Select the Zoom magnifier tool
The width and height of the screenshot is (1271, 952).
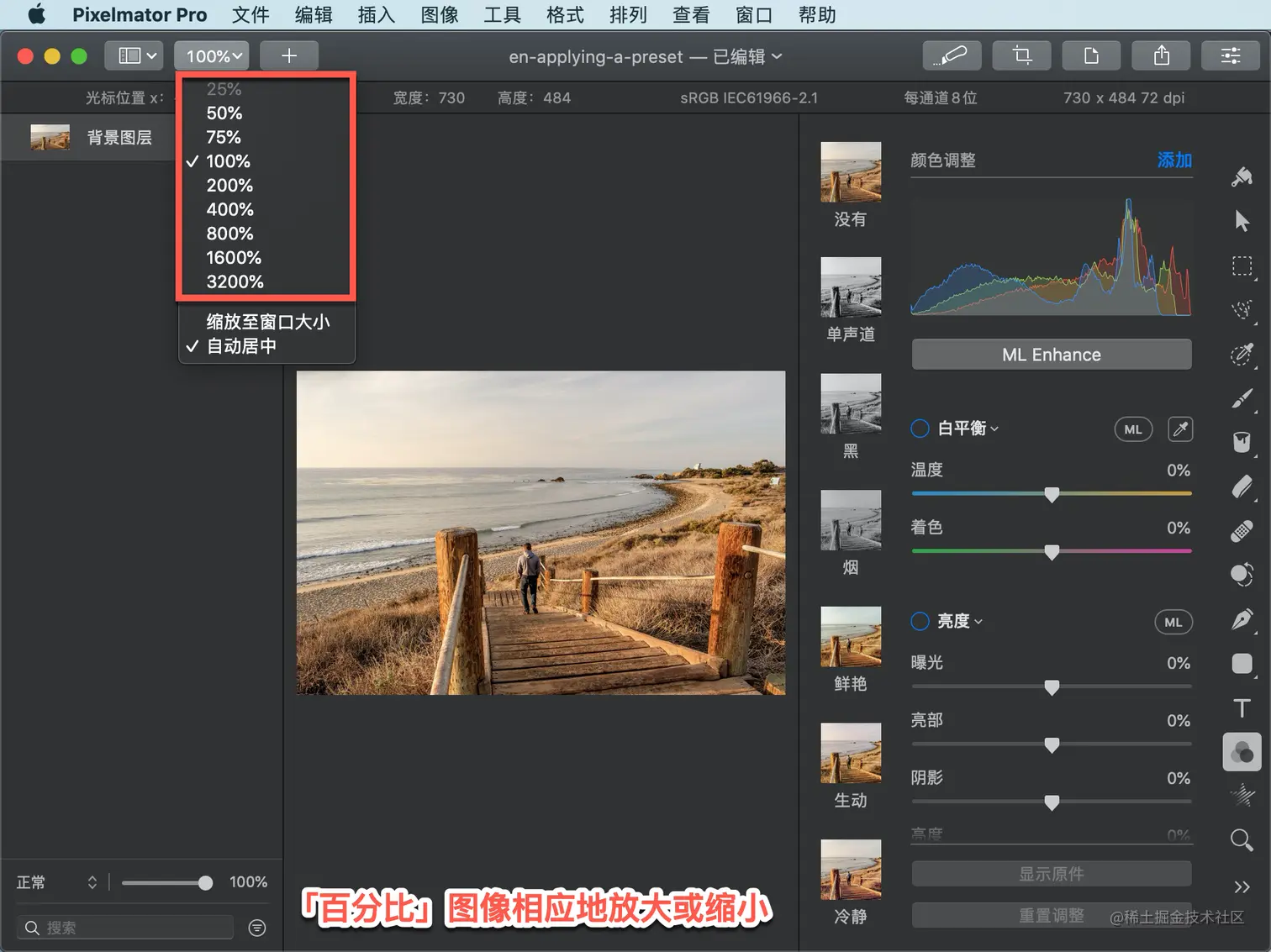pos(1242,839)
